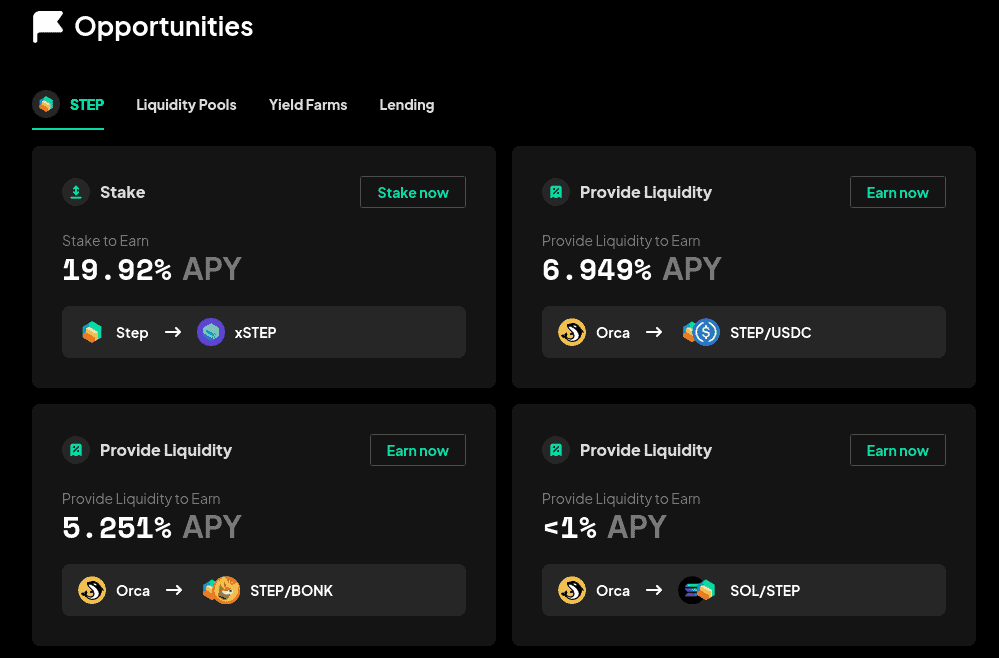Click the Orca logo beside STEP/BONK

click(92, 590)
